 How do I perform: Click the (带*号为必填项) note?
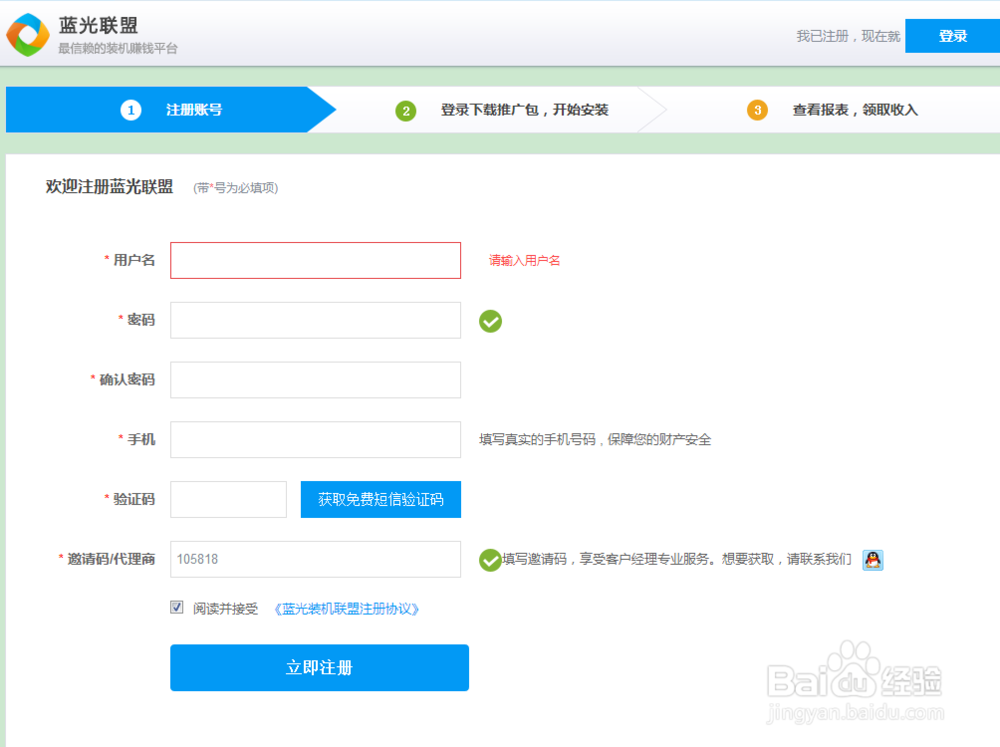(x=236, y=188)
